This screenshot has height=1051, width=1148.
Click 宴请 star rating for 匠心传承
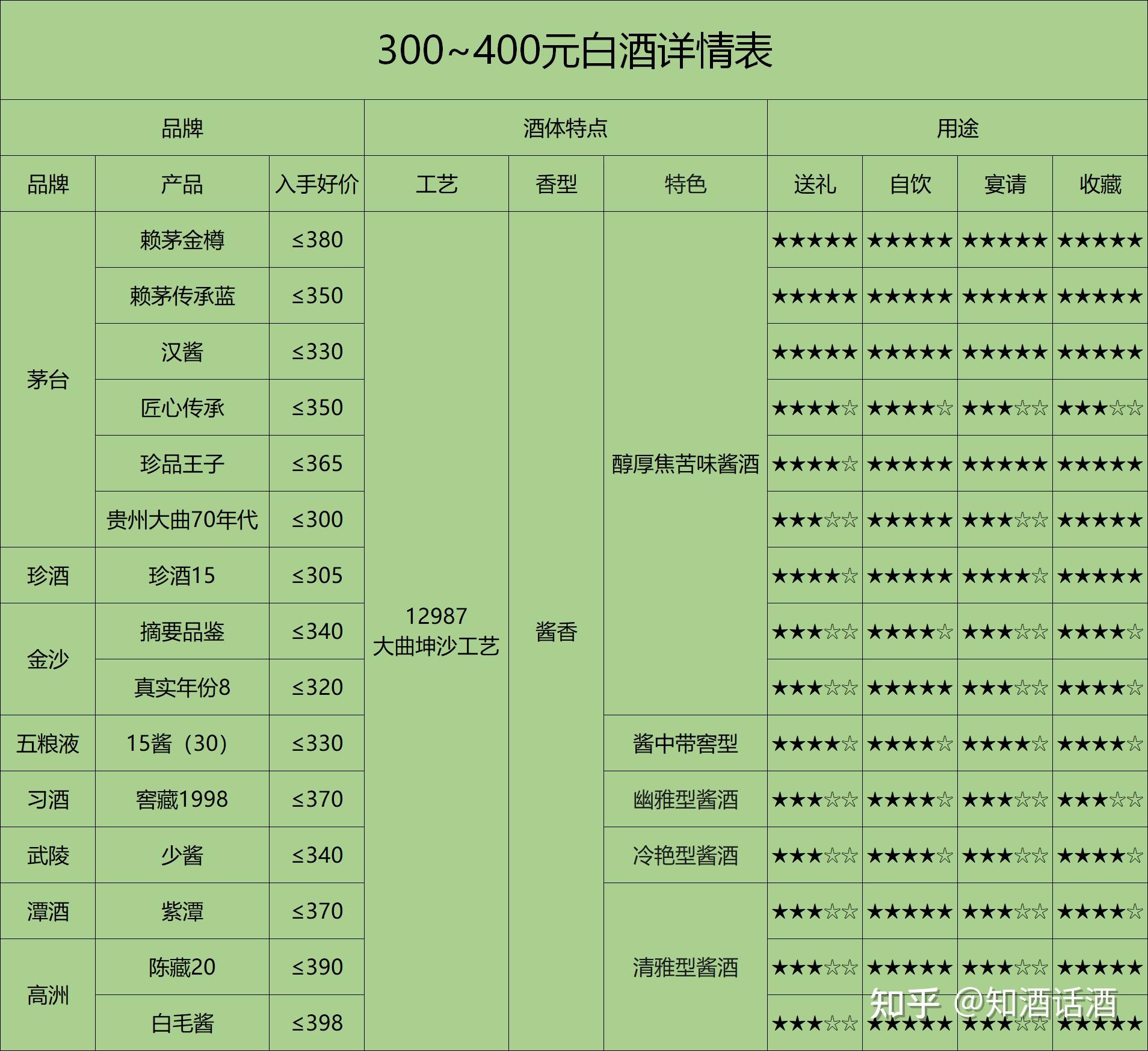(1005, 408)
